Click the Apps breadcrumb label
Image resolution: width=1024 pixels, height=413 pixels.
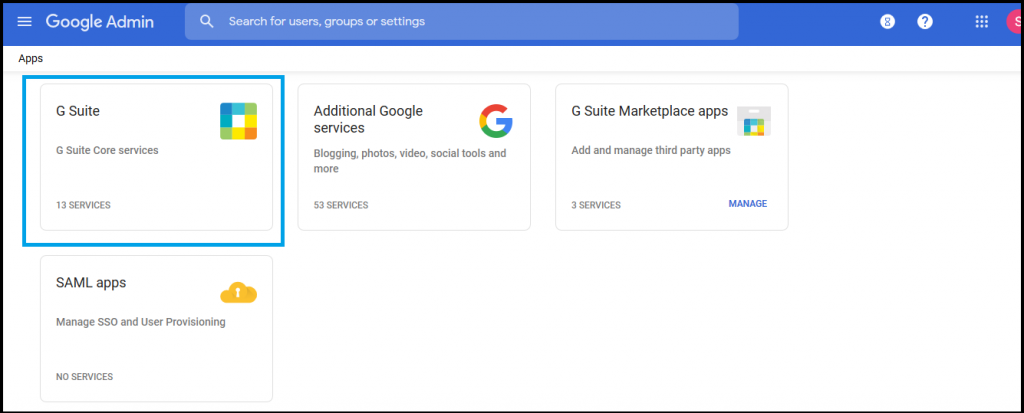(x=31, y=58)
